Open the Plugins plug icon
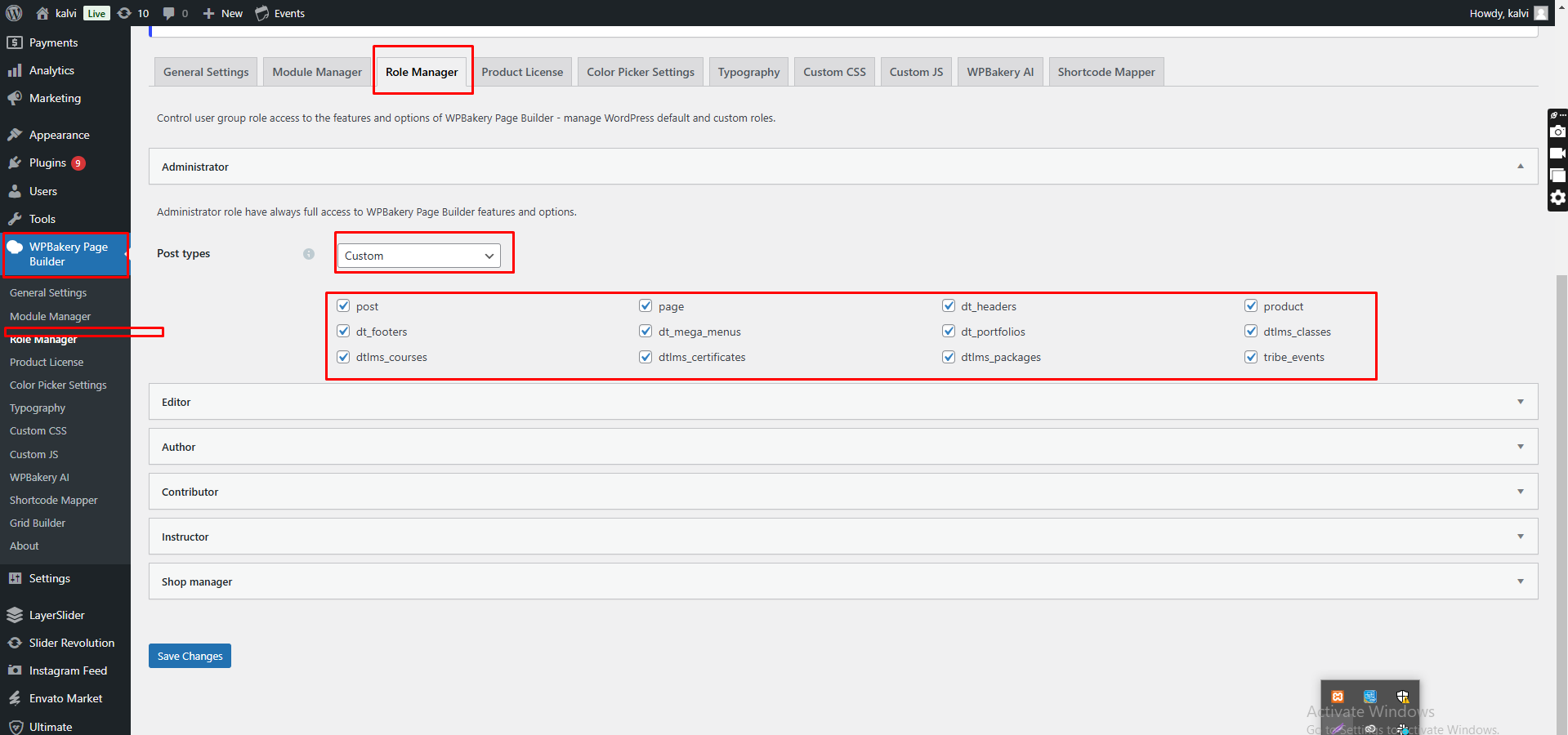 [x=15, y=163]
